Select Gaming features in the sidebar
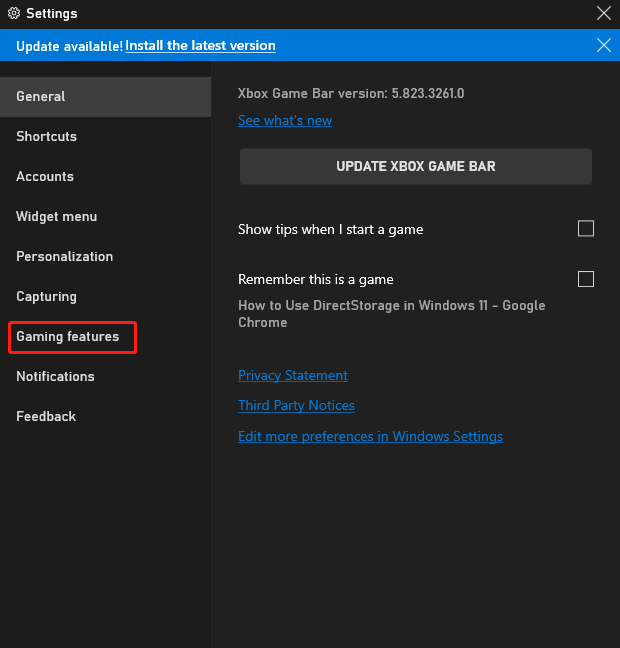 (68, 337)
